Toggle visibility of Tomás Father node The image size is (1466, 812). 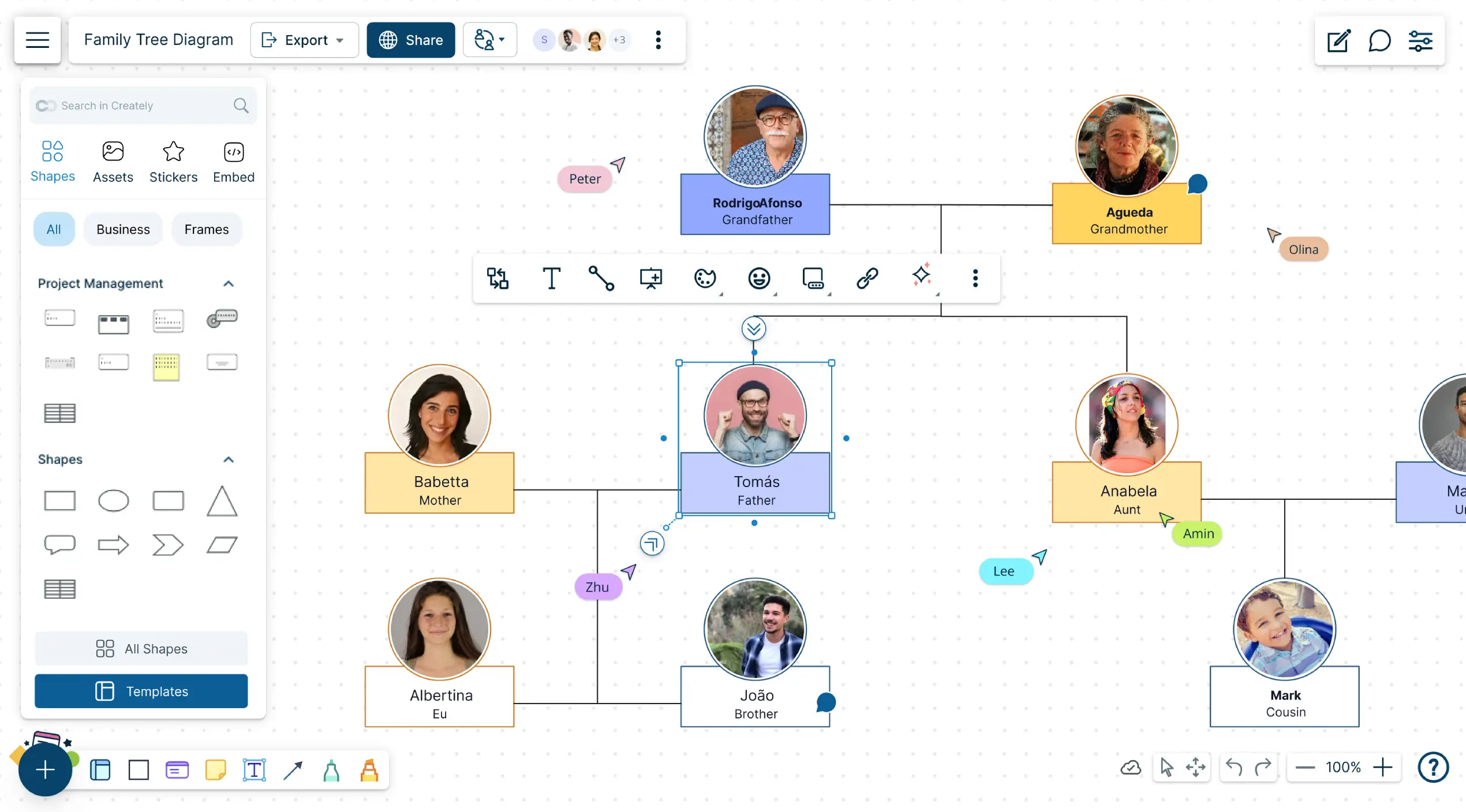[x=754, y=329]
